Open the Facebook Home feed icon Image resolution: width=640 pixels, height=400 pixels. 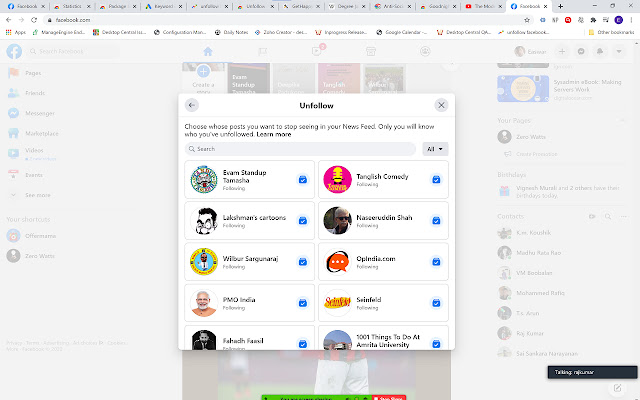point(208,51)
